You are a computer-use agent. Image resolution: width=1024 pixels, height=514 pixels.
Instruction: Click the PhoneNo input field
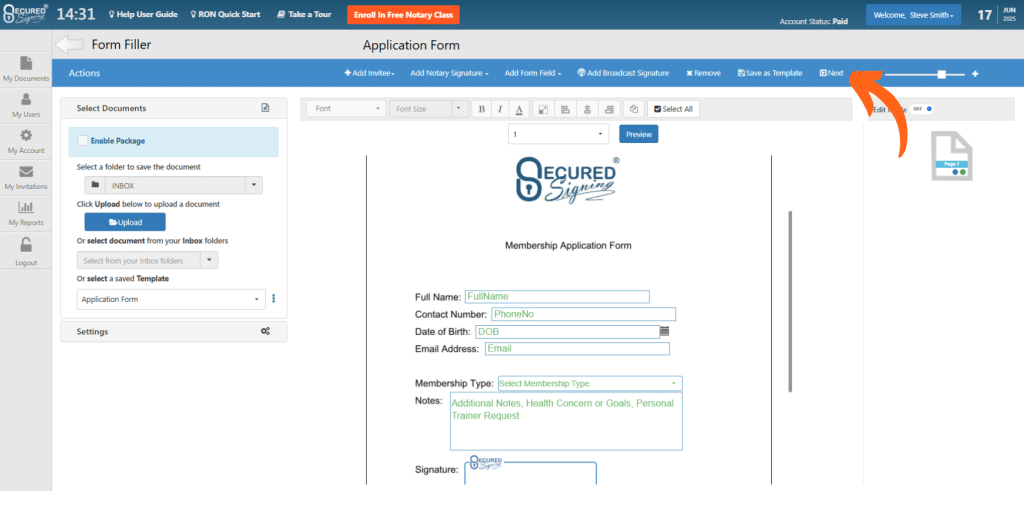583,314
